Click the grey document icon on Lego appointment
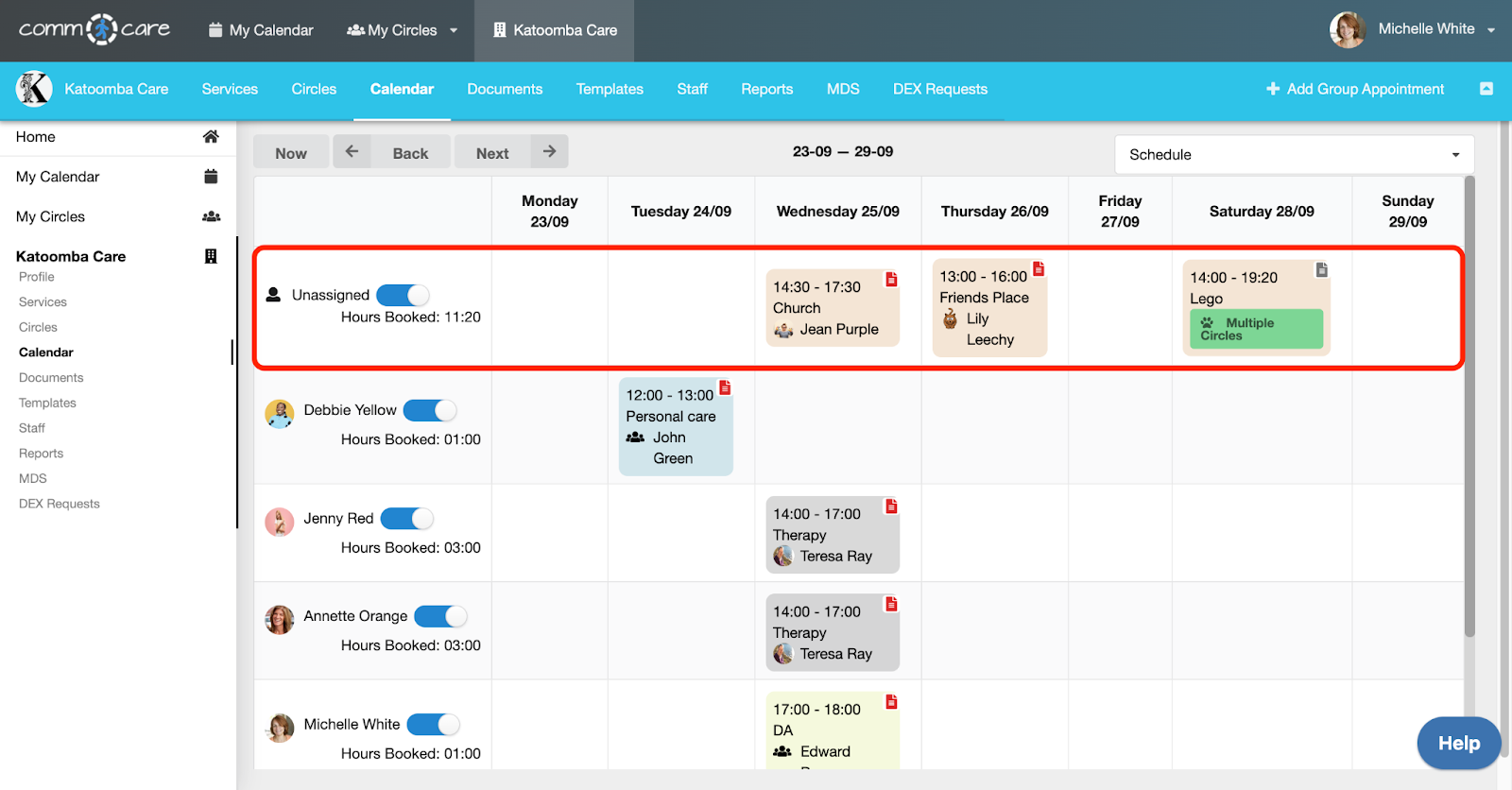Image resolution: width=1512 pixels, height=790 pixels. click(x=1321, y=270)
